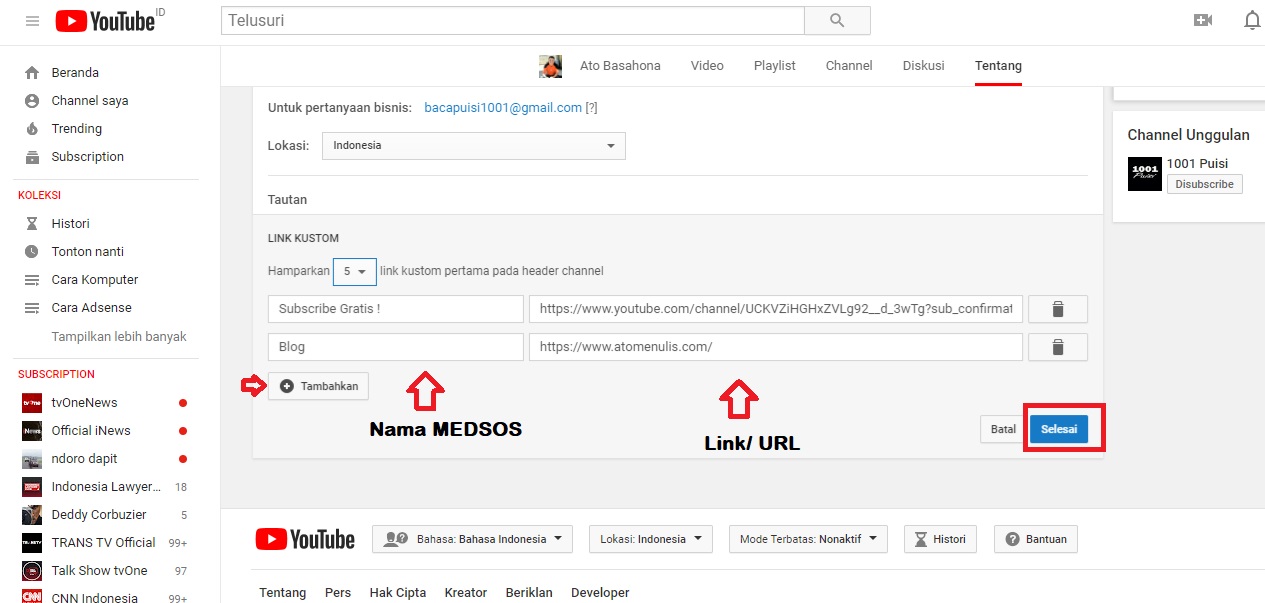Click the Channel saya account icon
Image resolution: width=1265 pixels, height=603 pixels.
(x=32, y=101)
